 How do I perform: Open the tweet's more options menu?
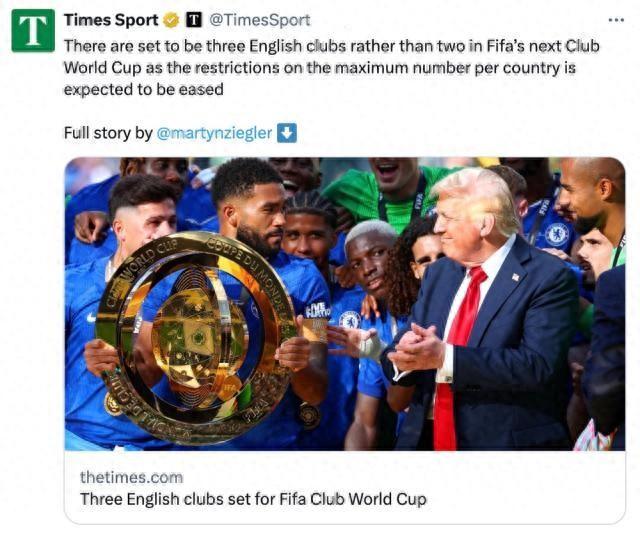pos(616,20)
